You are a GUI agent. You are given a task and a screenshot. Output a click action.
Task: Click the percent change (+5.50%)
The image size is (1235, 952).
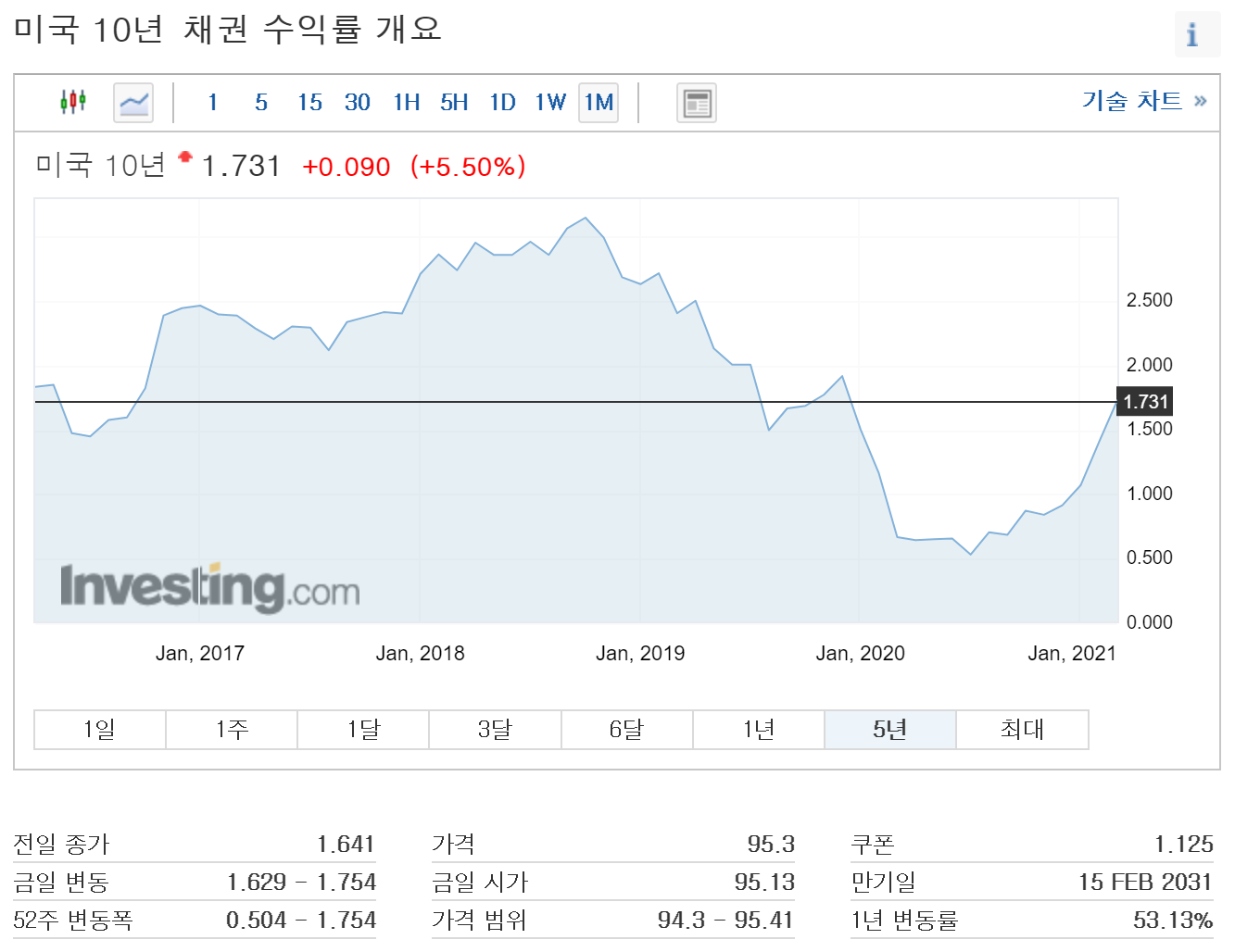coord(468,167)
